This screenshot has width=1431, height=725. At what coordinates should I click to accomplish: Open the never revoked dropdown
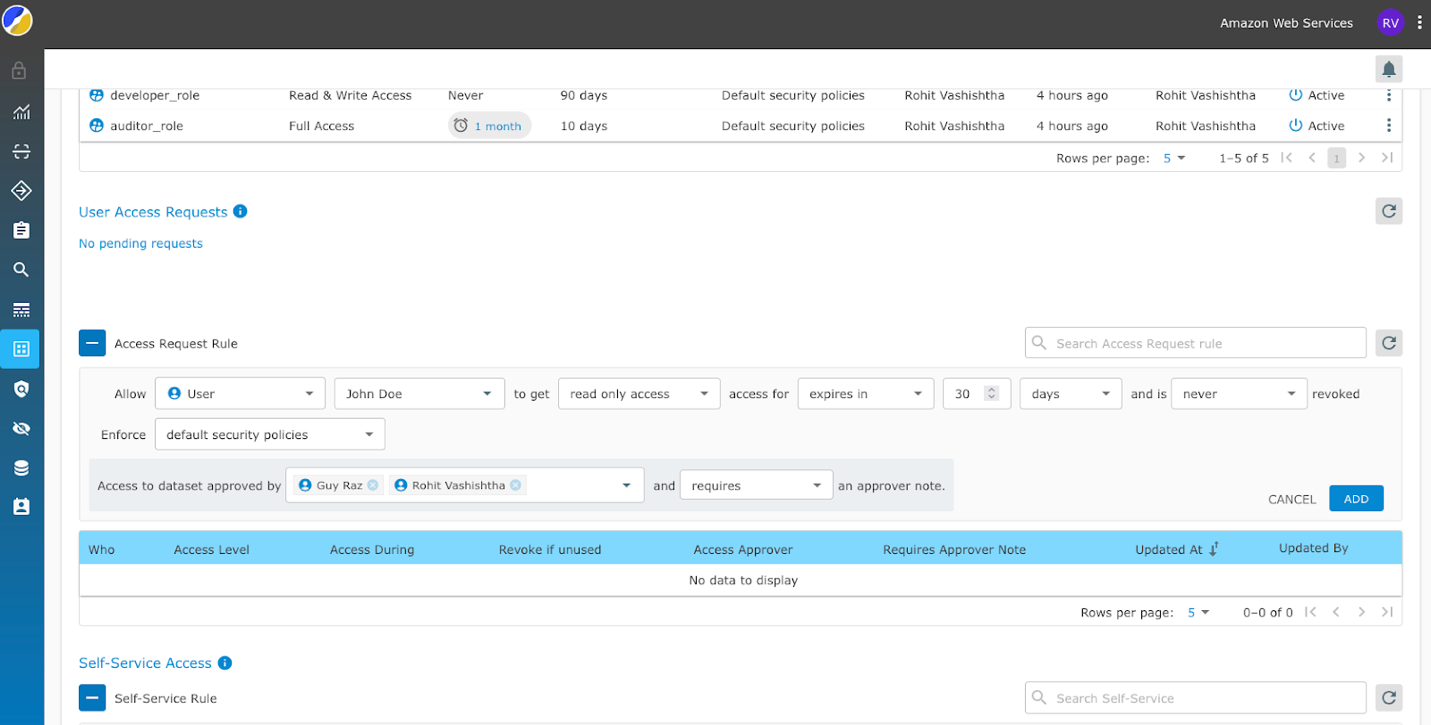pyautogui.click(x=1239, y=394)
